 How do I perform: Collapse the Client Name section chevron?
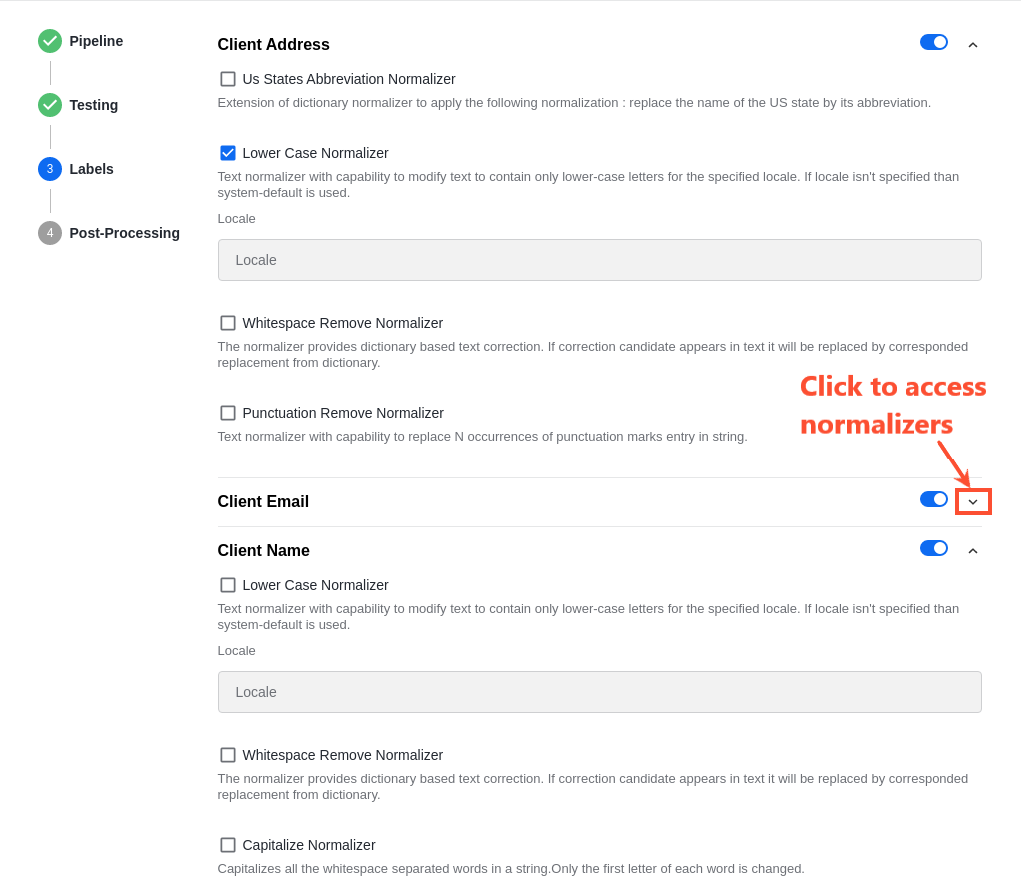click(973, 551)
